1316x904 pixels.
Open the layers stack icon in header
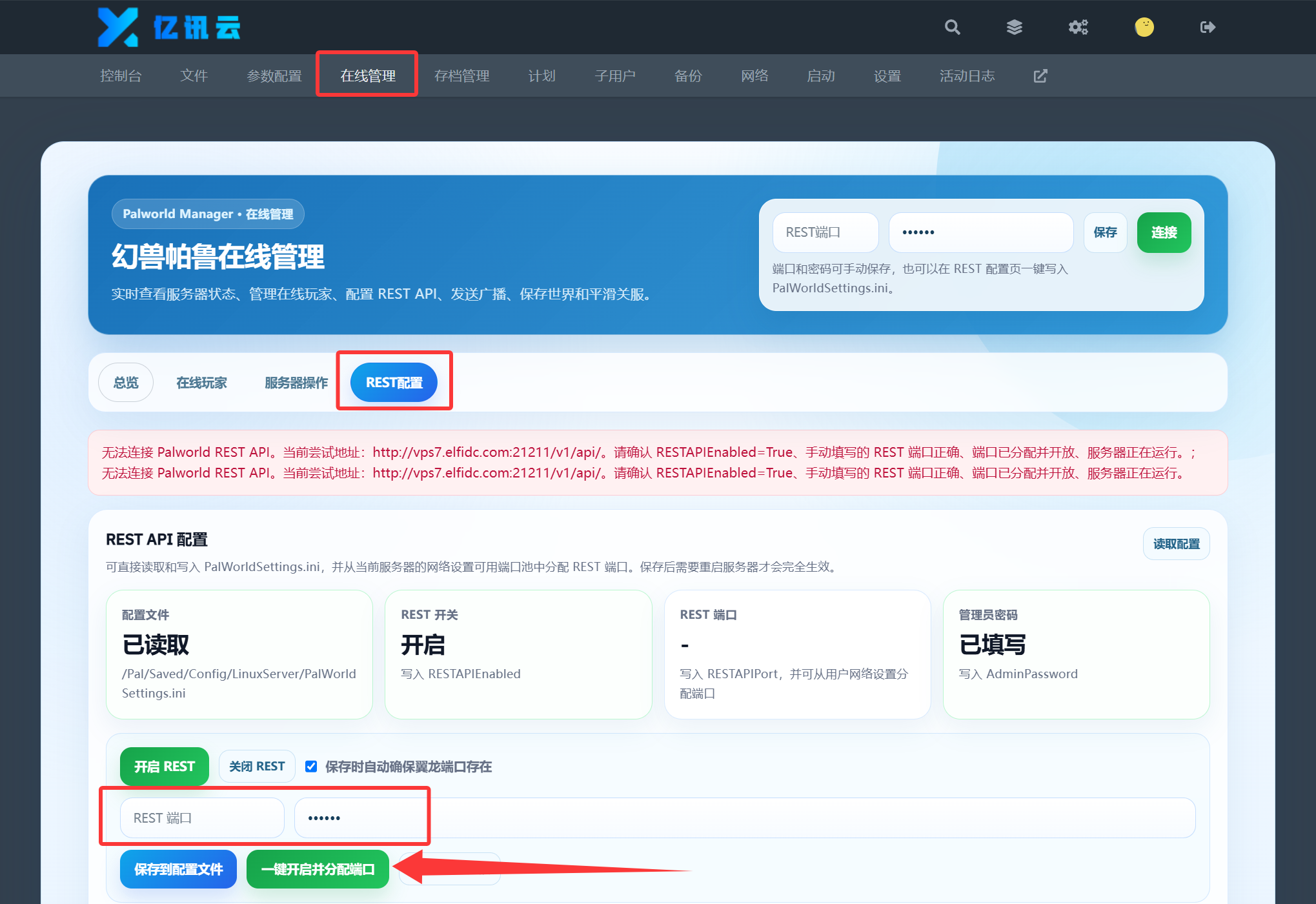click(x=1015, y=27)
